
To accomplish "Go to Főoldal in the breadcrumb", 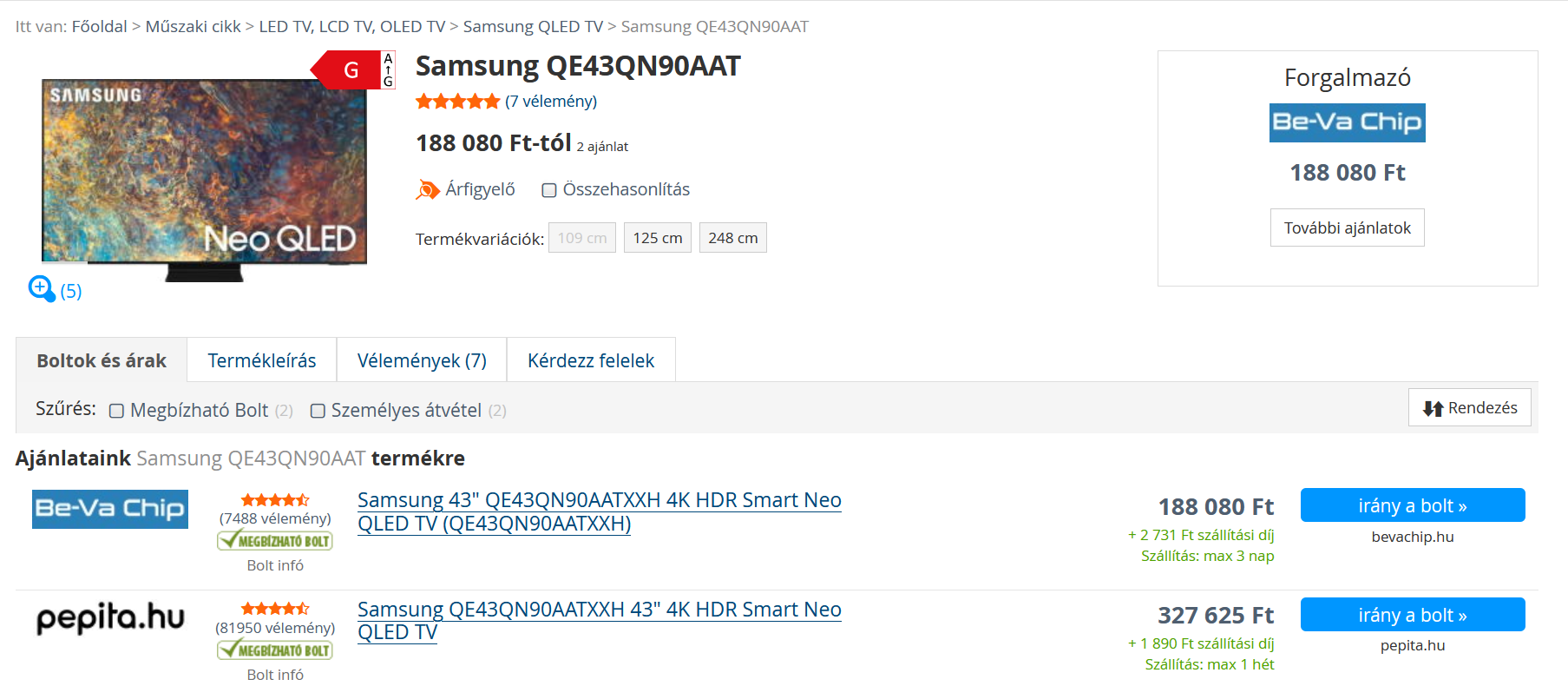I will [x=99, y=27].
